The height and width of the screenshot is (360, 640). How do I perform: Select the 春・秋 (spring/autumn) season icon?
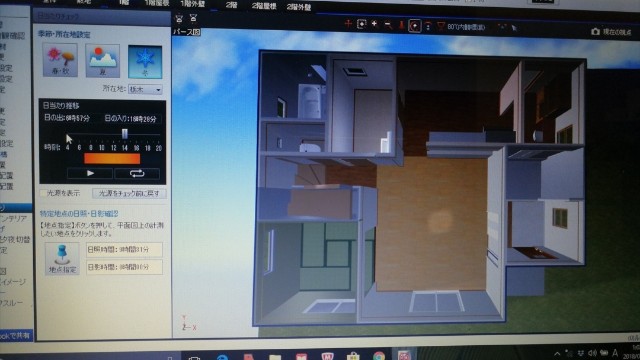coord(60,60)
